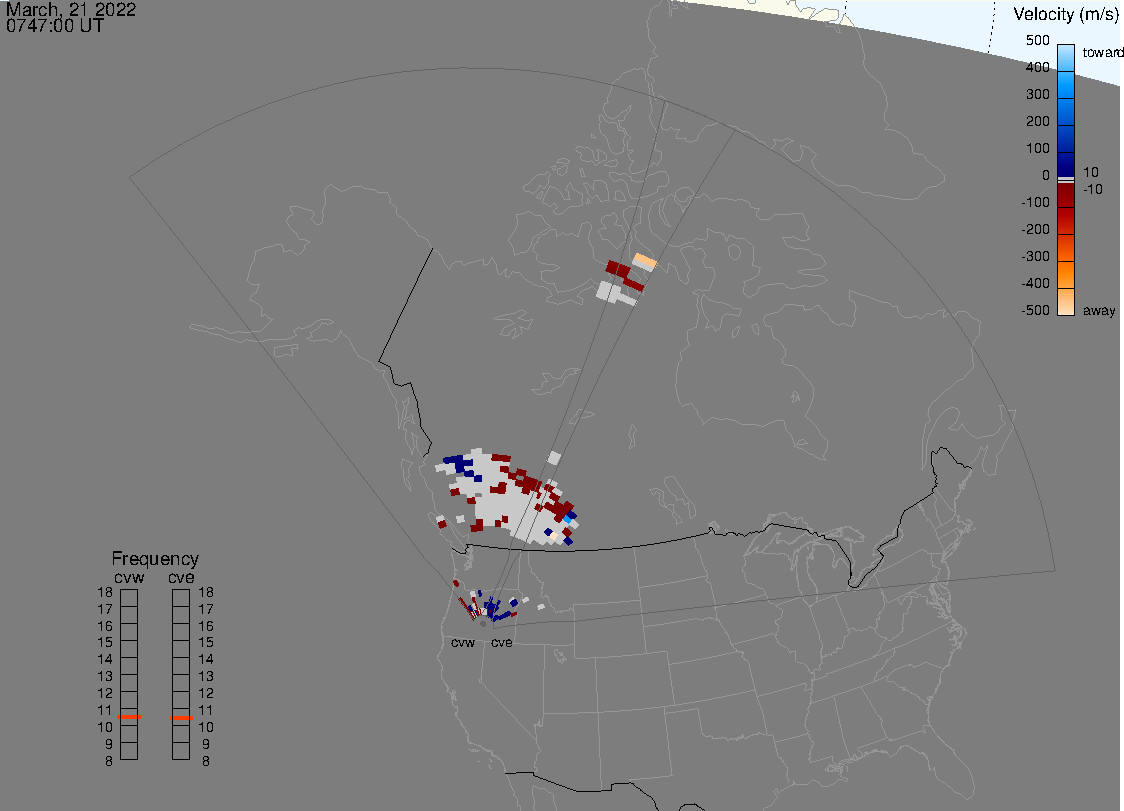Click the bright blue scatter cell in the large echo patch

click(568, 518)
